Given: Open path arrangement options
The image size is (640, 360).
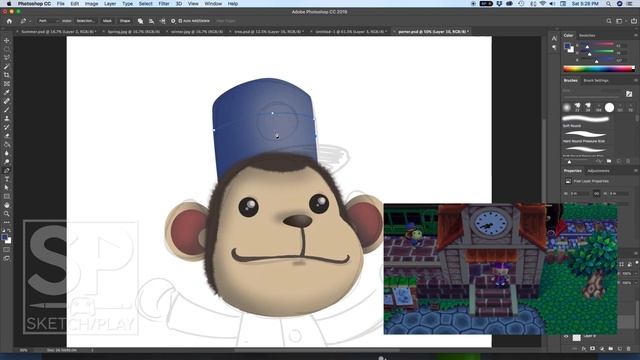Looking at the screenshot, I should 162,21.
